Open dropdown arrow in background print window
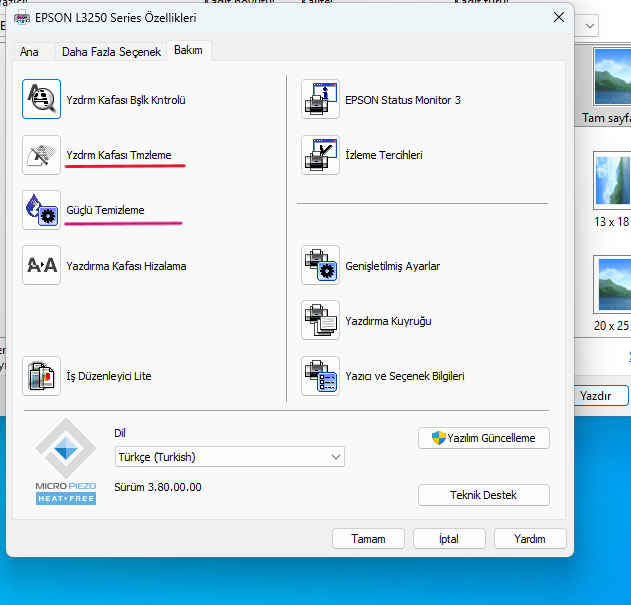Image resolution: width=631 pixels, height=605 pixels. [x=590, y=26]
